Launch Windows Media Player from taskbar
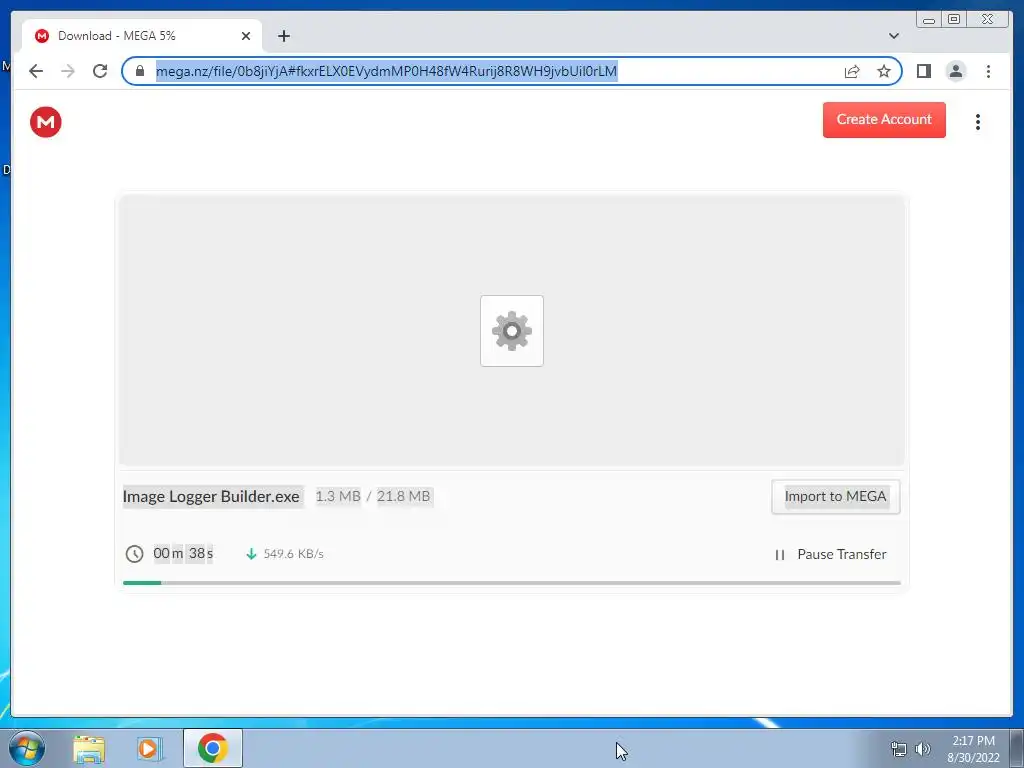 [x=150, y=749]
